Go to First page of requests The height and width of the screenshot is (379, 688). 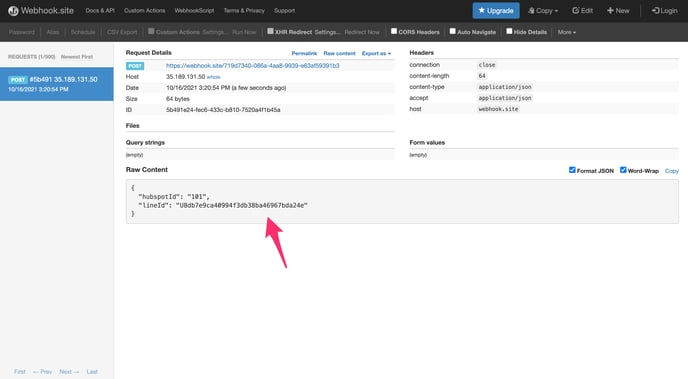point(20,372)
